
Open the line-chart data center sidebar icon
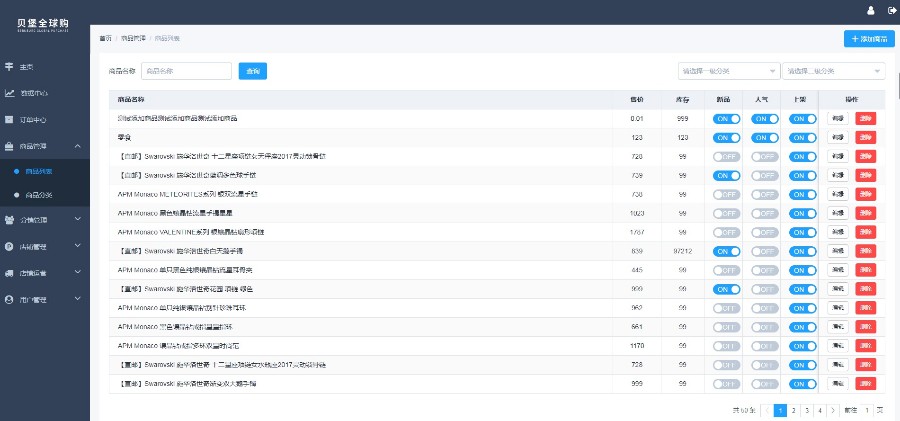pos(9,93)
